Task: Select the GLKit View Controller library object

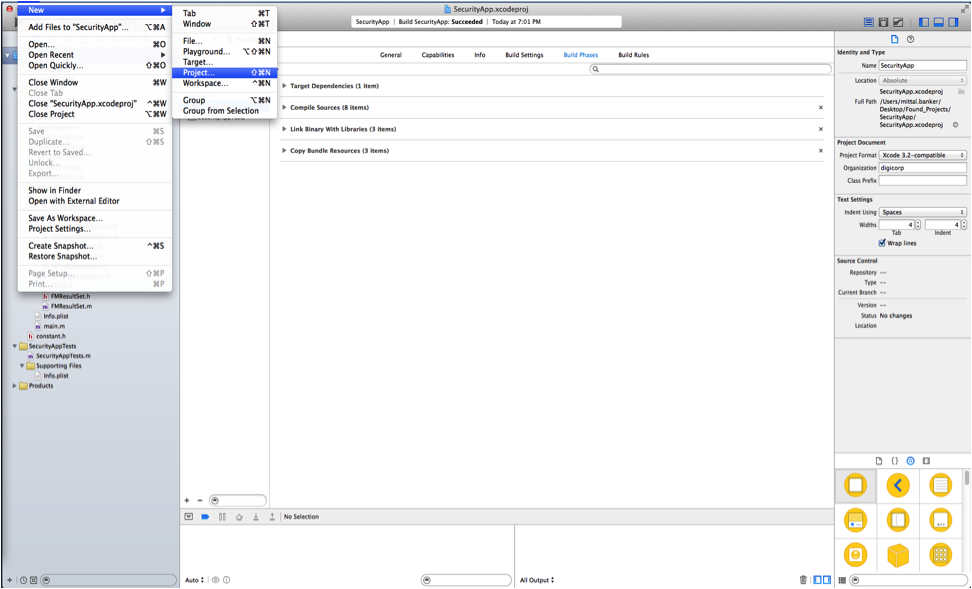Action: [x=855, y=554]
